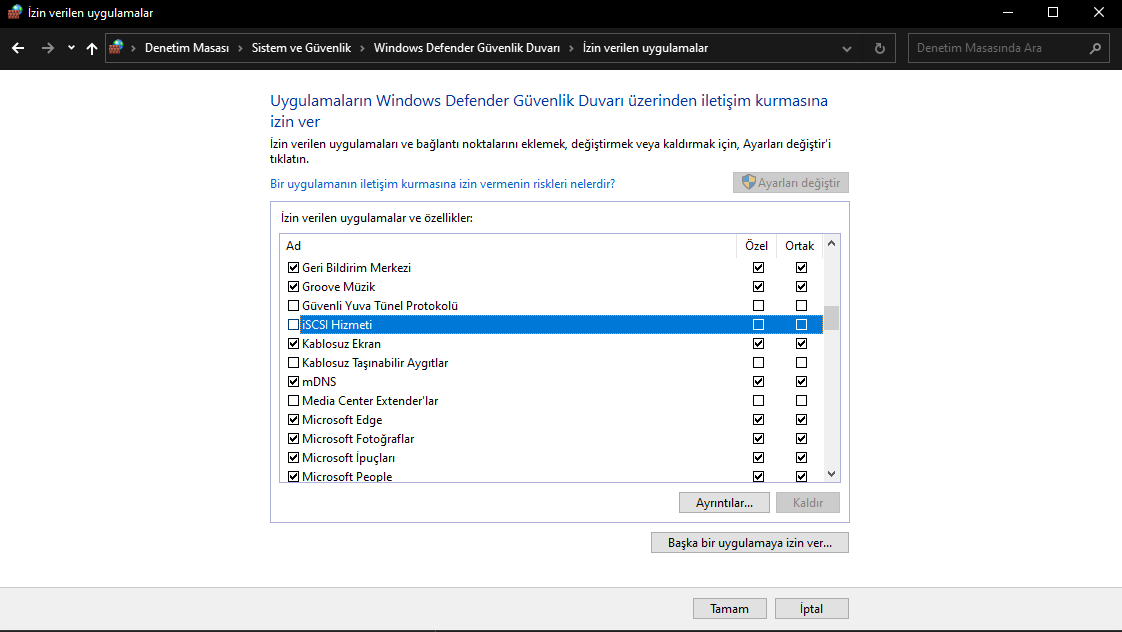Expand chevron after Sistem ve Güvenlik breadcrumb
The width and height of the screenshot is (1122, 632).
click(362, 48)
